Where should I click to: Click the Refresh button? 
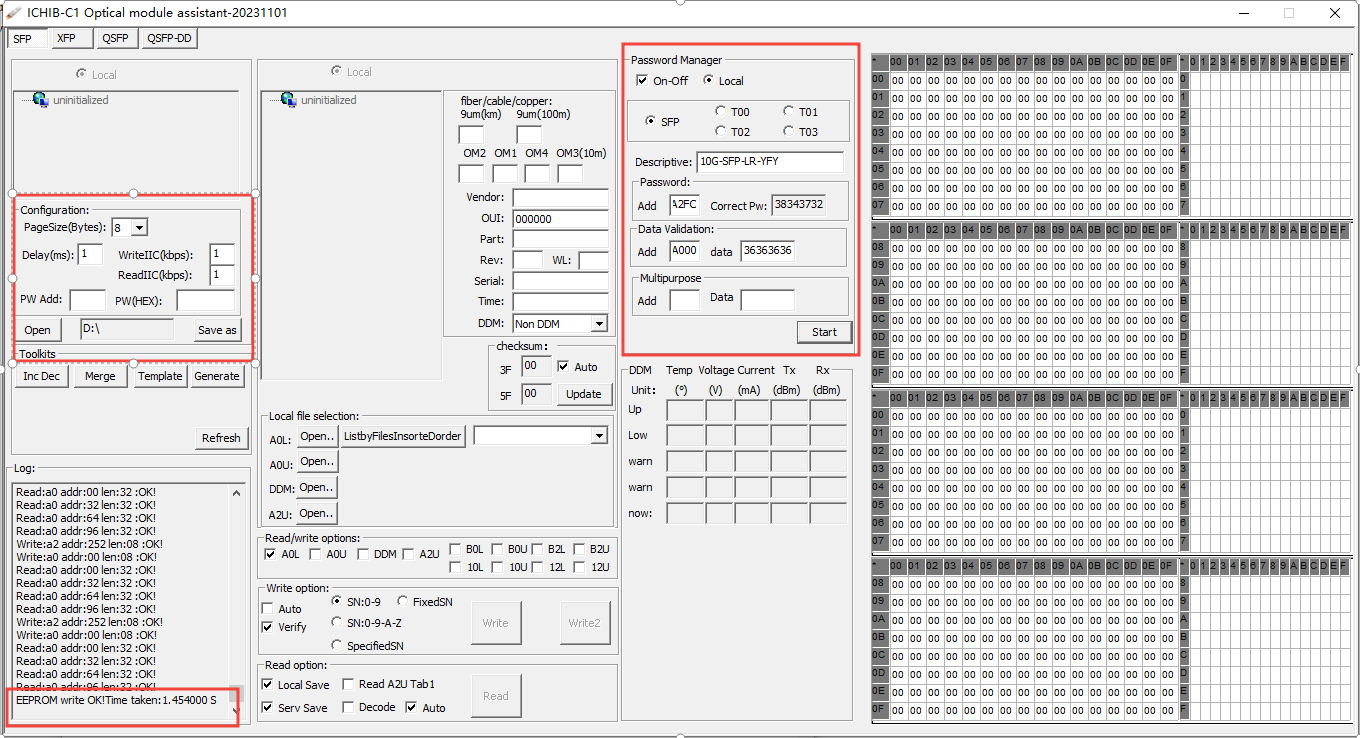pyautogui.click(x=220, y=438)
